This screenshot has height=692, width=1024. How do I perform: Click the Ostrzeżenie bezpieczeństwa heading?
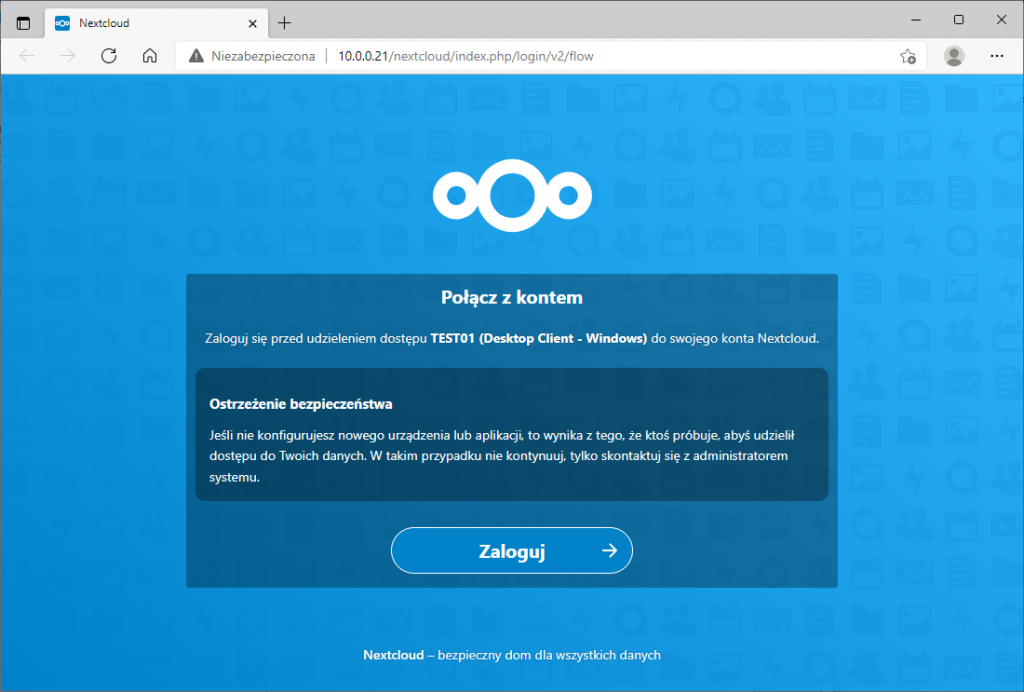[x=300, y=404]
